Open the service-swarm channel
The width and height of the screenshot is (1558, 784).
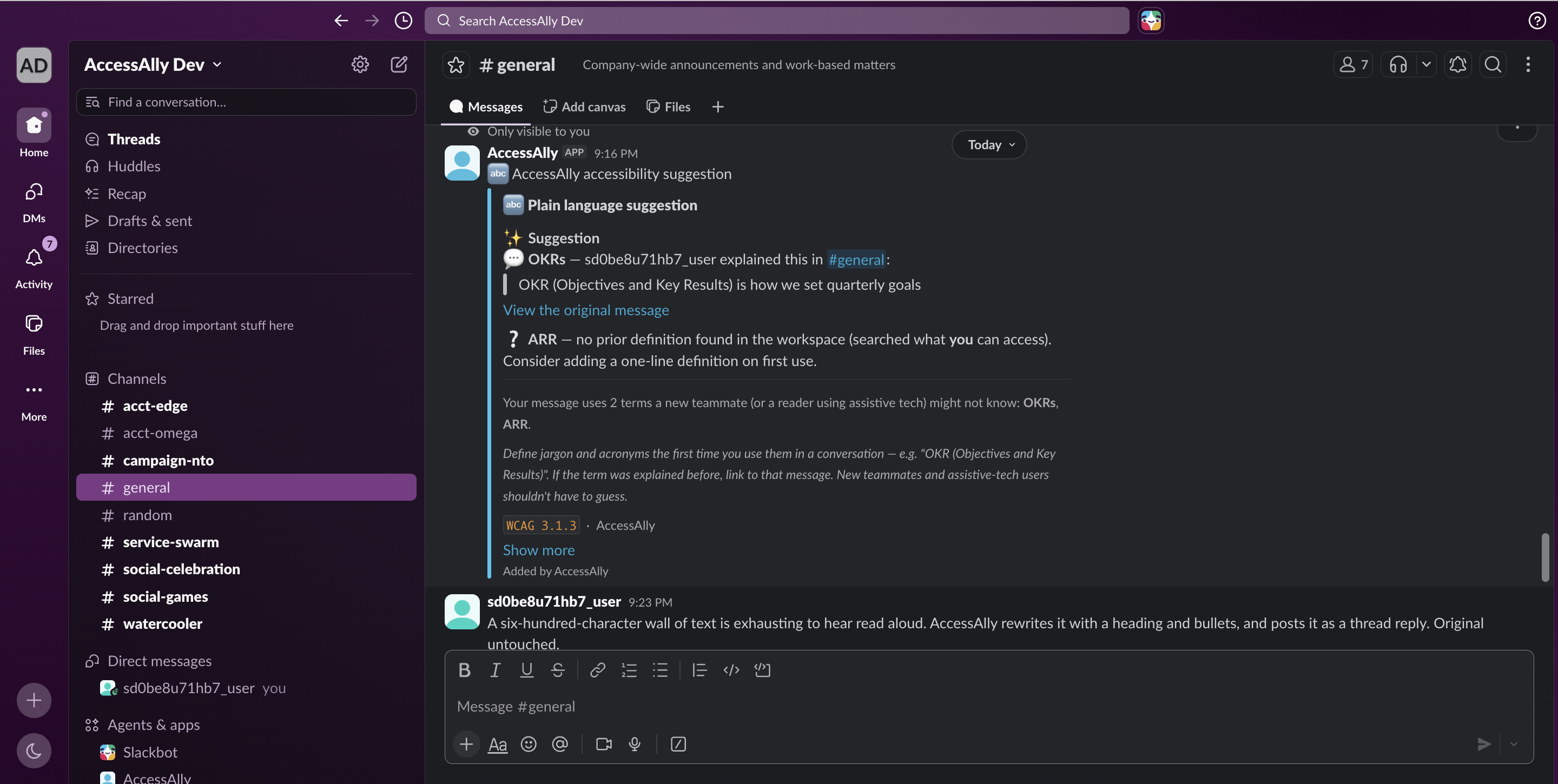point(246,542)
